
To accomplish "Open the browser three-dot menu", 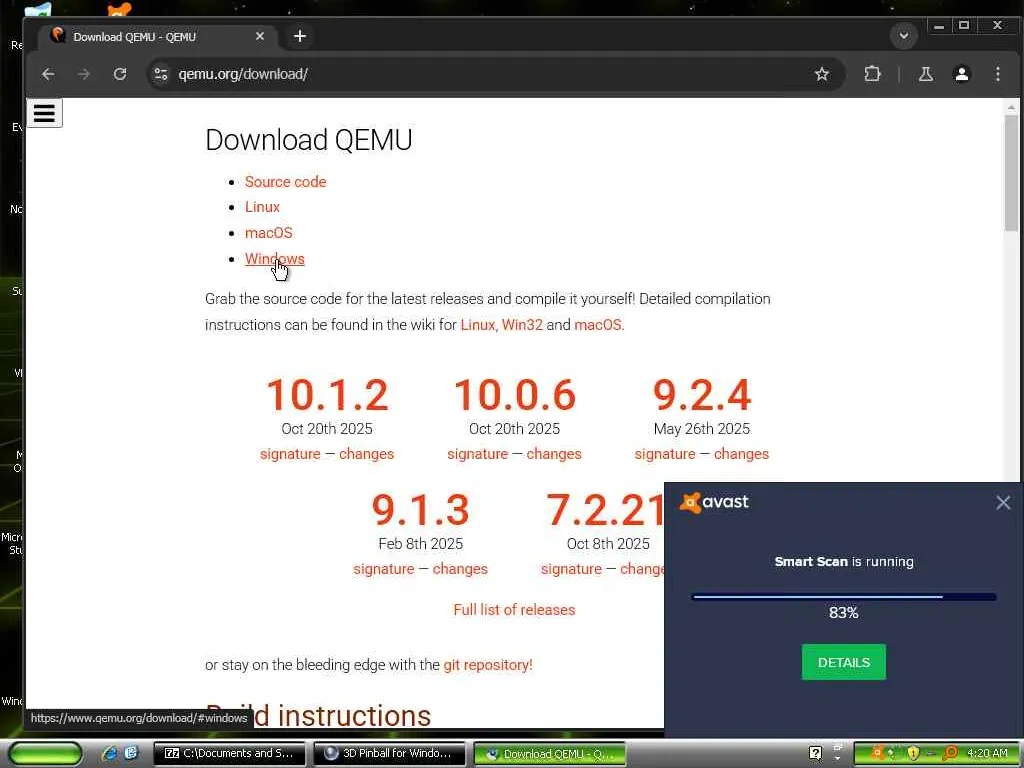I will [997, 74].
